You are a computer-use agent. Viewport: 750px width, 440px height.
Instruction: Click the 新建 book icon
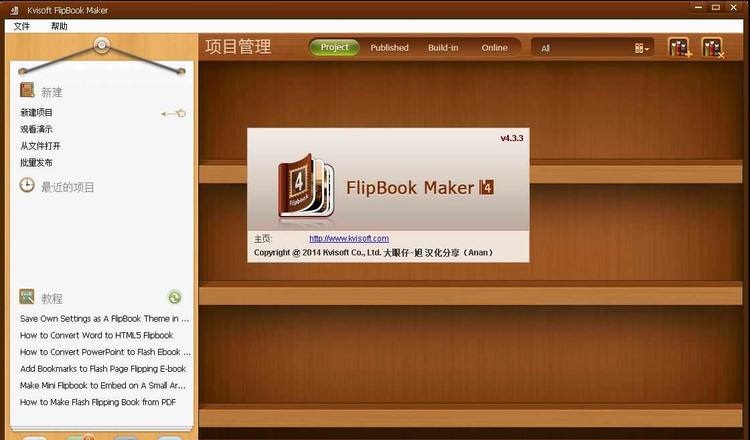27,90
